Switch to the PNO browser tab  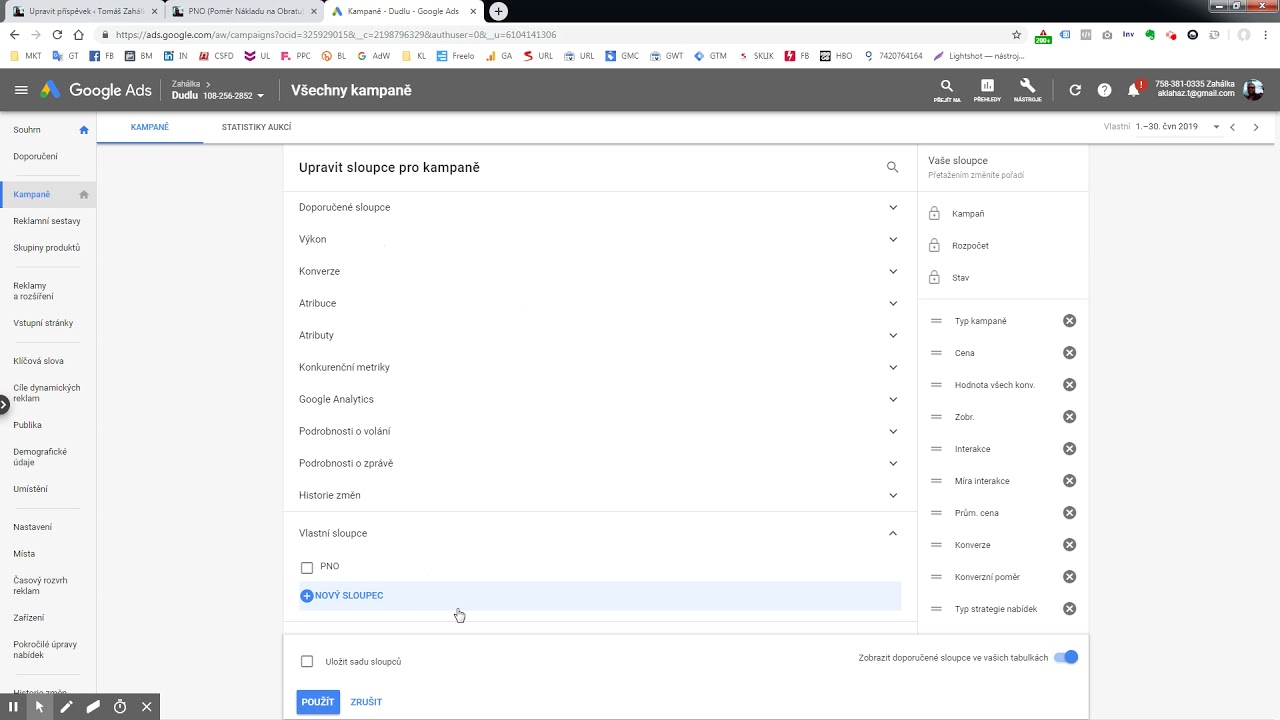pos(245,12)
